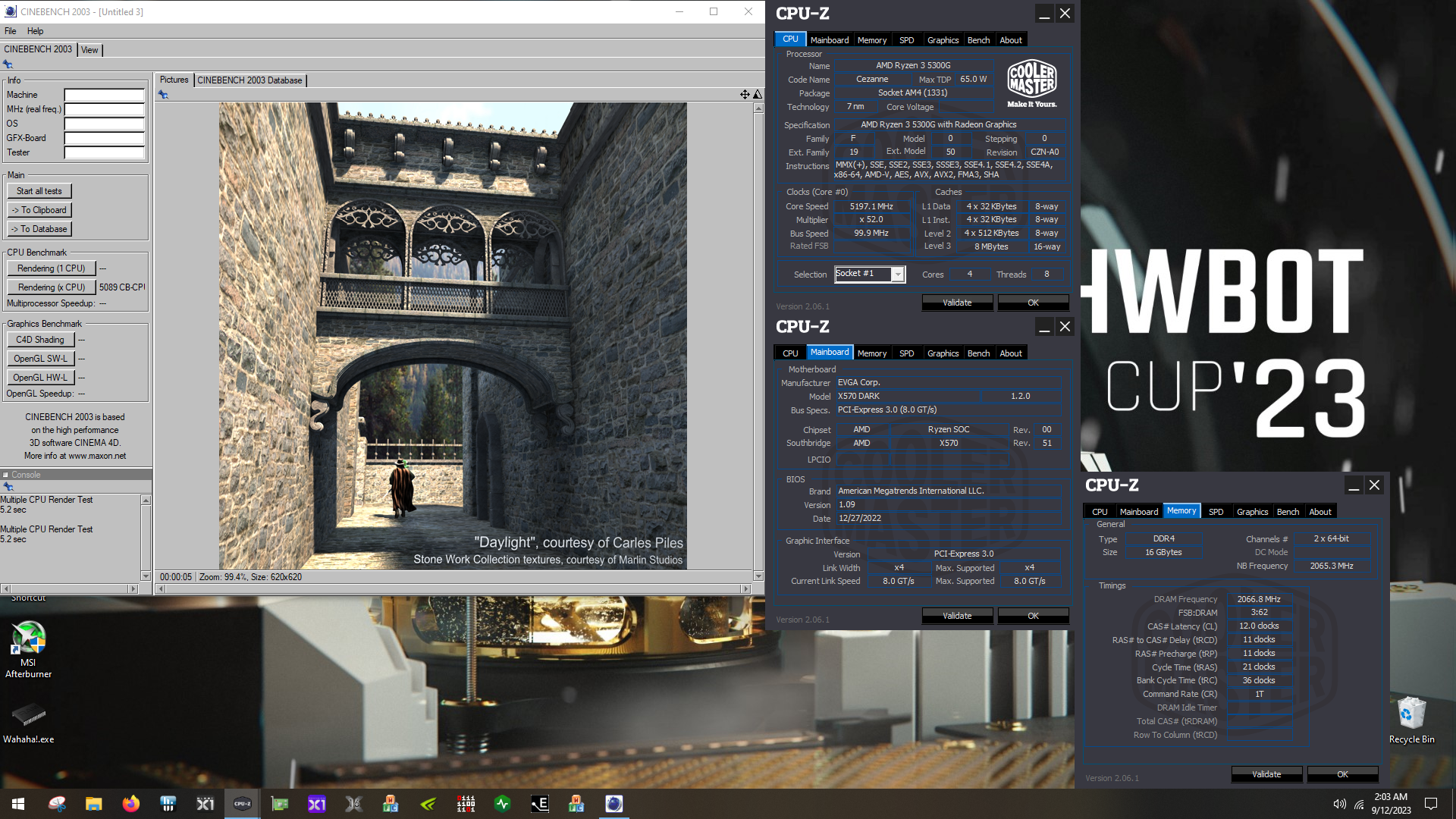This screenshot has height=819, width=1456.
Task: Click the CPU-Z taskbar icon
Action: coord(243,804)
